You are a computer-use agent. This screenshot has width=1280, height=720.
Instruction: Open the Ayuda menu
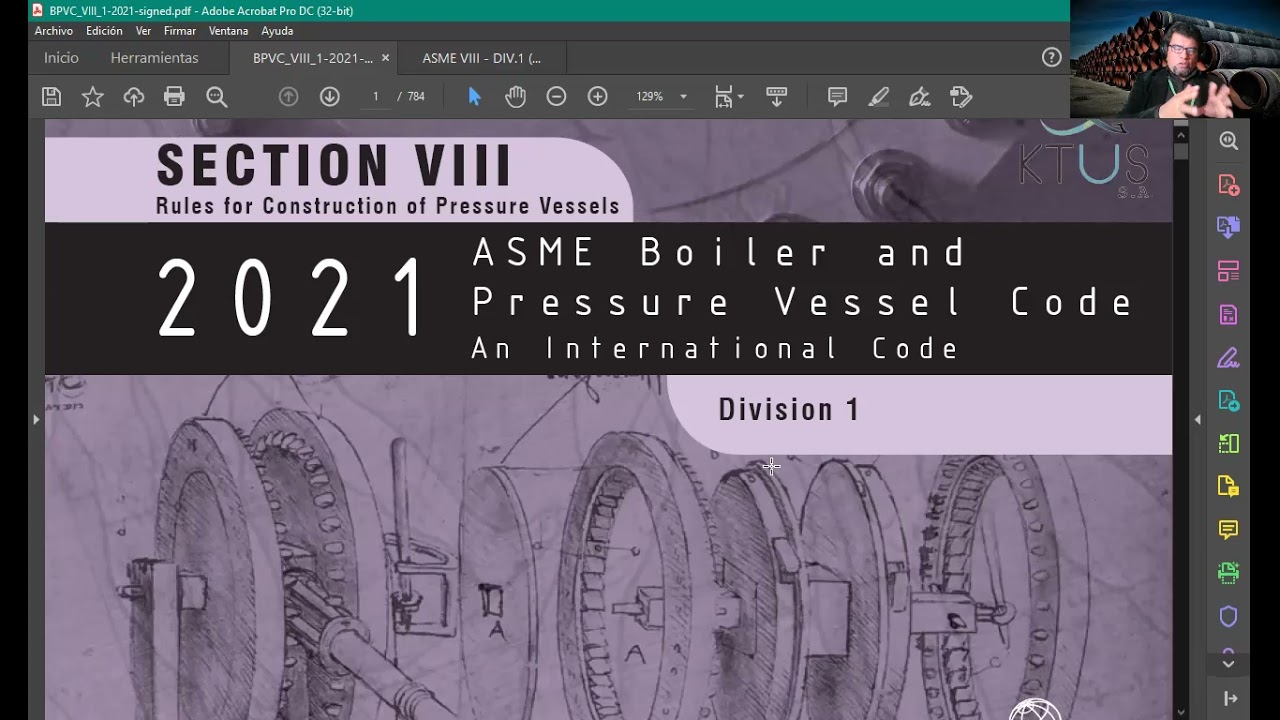(x=277, y=31)
